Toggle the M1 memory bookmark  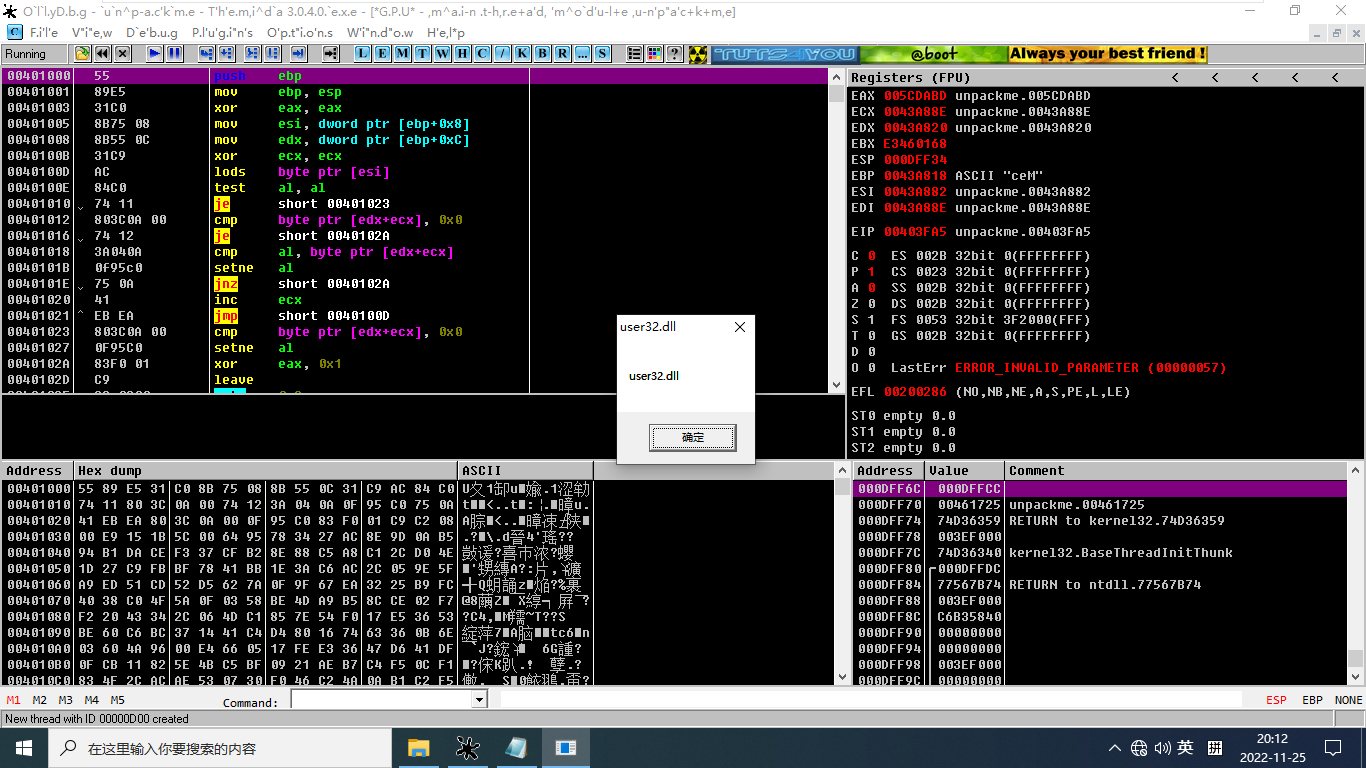[14, 700]
